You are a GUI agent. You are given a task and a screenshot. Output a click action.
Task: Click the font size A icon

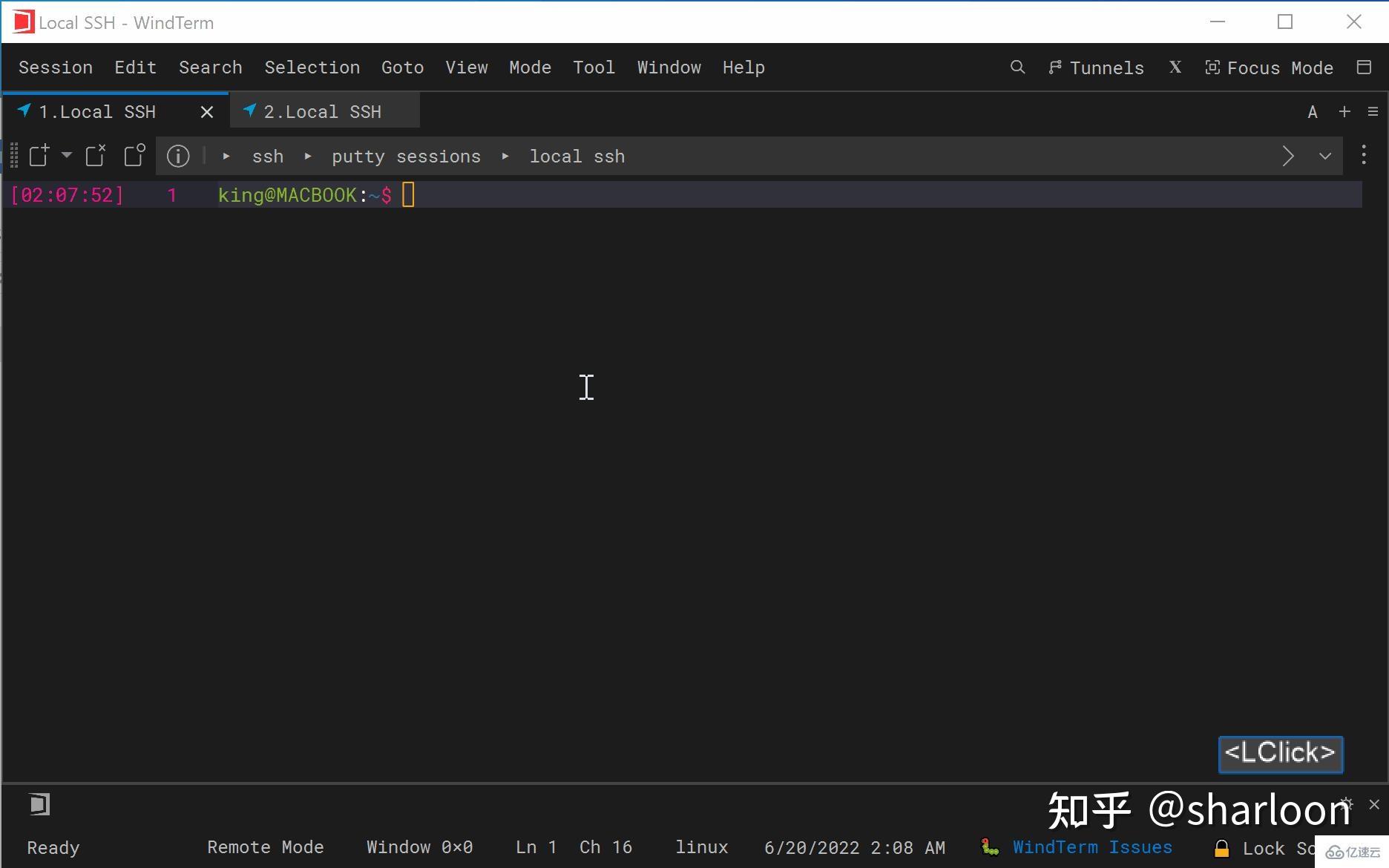(1313, 111)
